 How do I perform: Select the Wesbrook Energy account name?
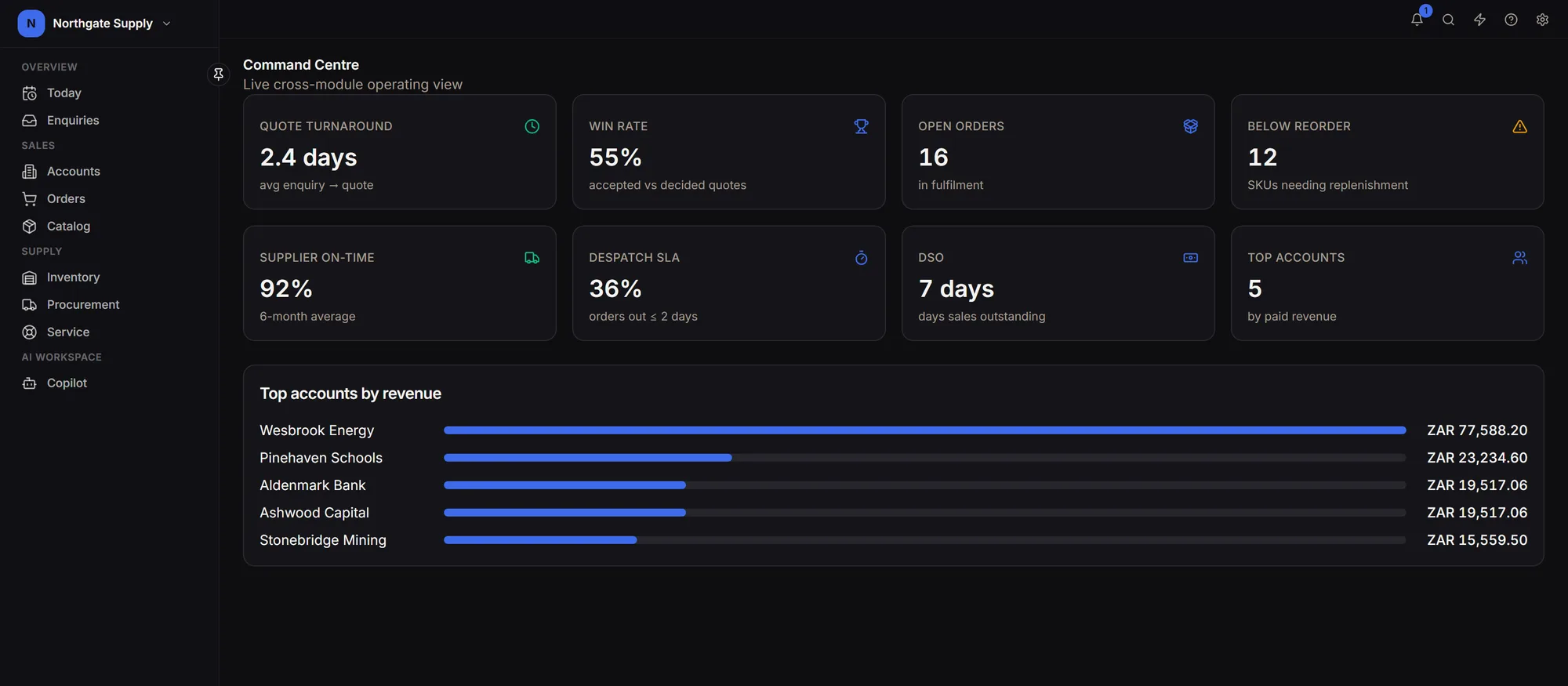pyautogui.click(x=317, y=430)
